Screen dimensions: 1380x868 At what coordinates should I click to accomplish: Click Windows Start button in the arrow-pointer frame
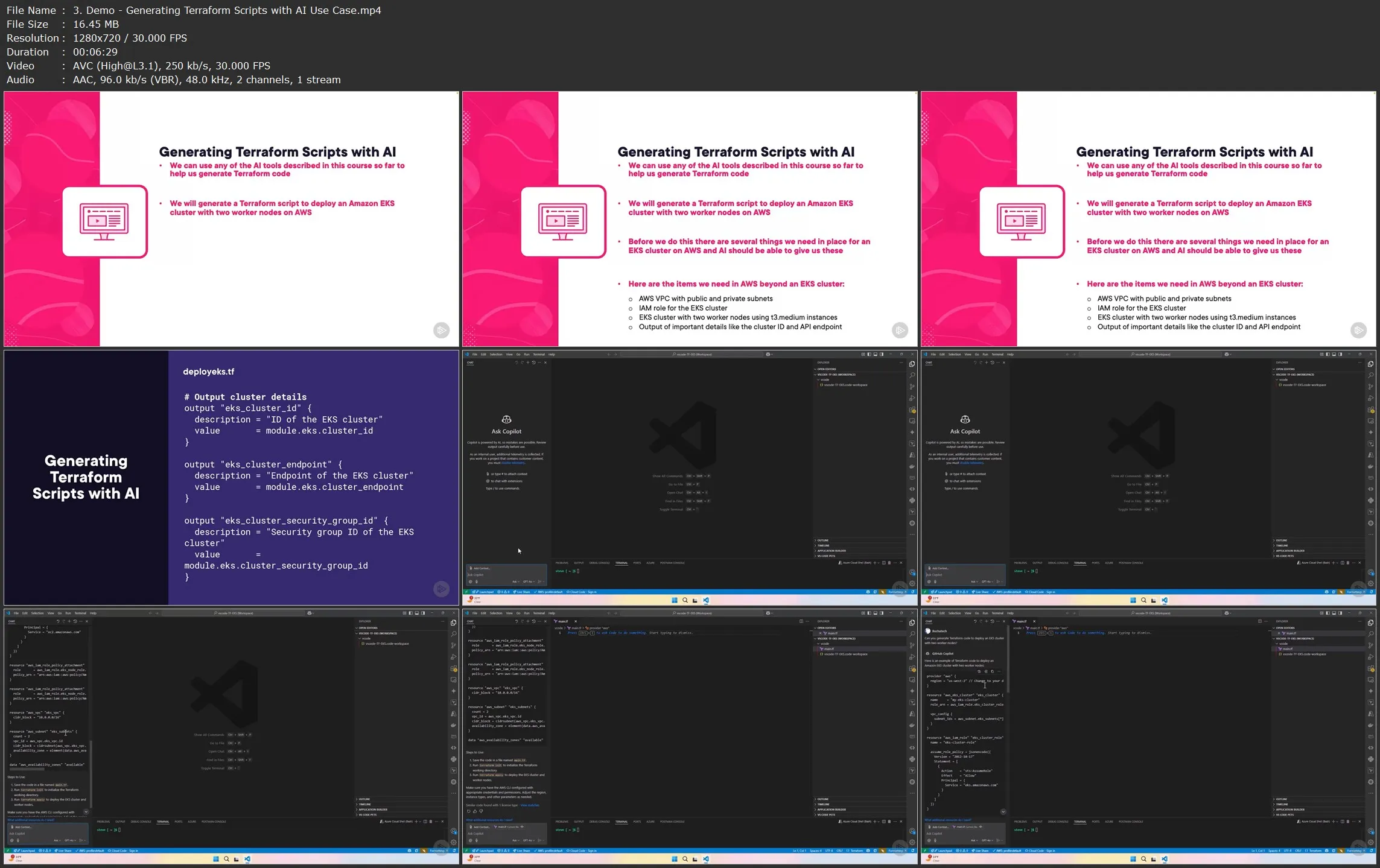[675, 600]
